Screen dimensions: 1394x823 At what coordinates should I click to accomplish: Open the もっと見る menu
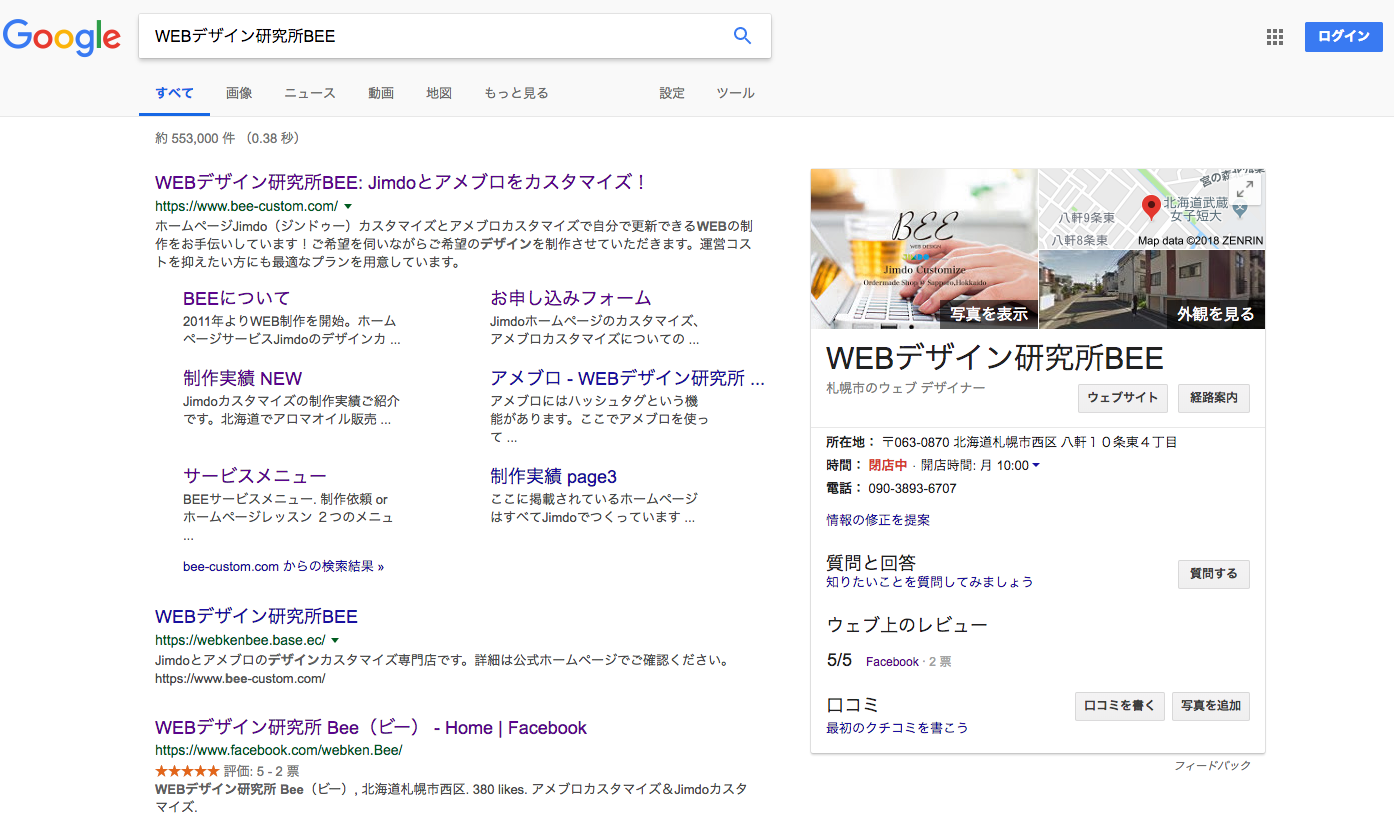tap(516, 93)
